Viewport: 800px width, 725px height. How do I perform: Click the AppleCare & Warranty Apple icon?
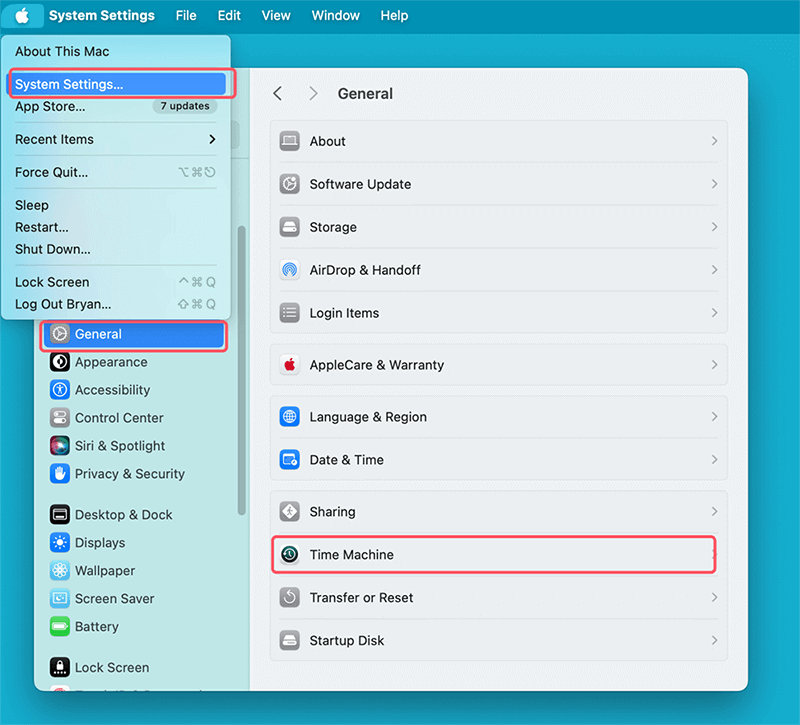(290, 365)
